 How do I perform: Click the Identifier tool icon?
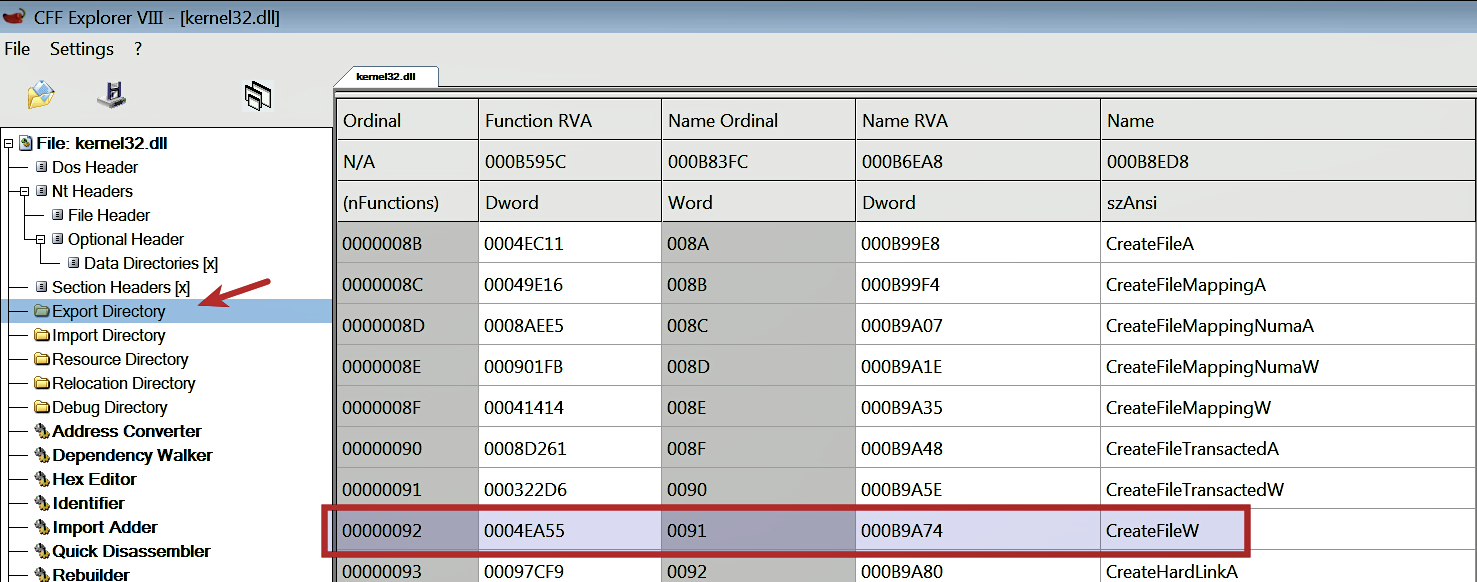click(x=42, y=503)
